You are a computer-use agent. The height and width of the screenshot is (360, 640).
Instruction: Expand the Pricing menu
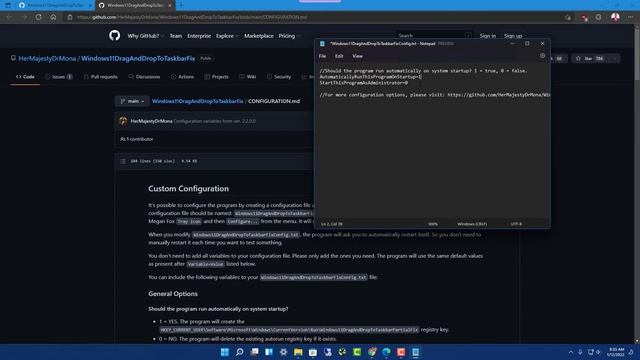pyautogui.click(x=289, y=36)
